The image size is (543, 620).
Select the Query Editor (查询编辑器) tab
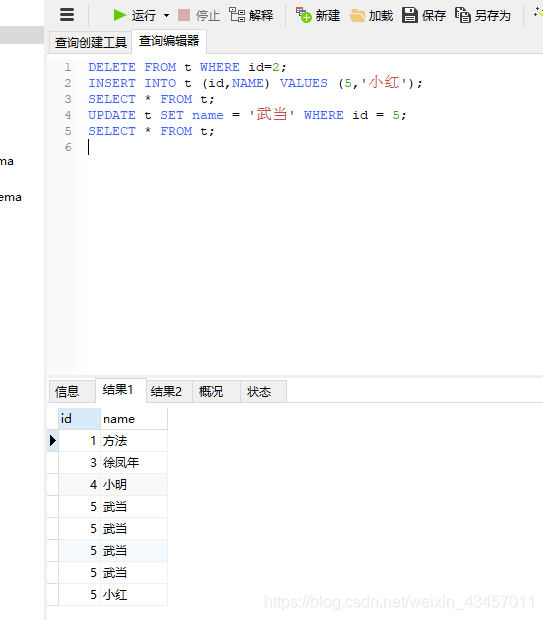pyautogui.click(x=169, y=41)
